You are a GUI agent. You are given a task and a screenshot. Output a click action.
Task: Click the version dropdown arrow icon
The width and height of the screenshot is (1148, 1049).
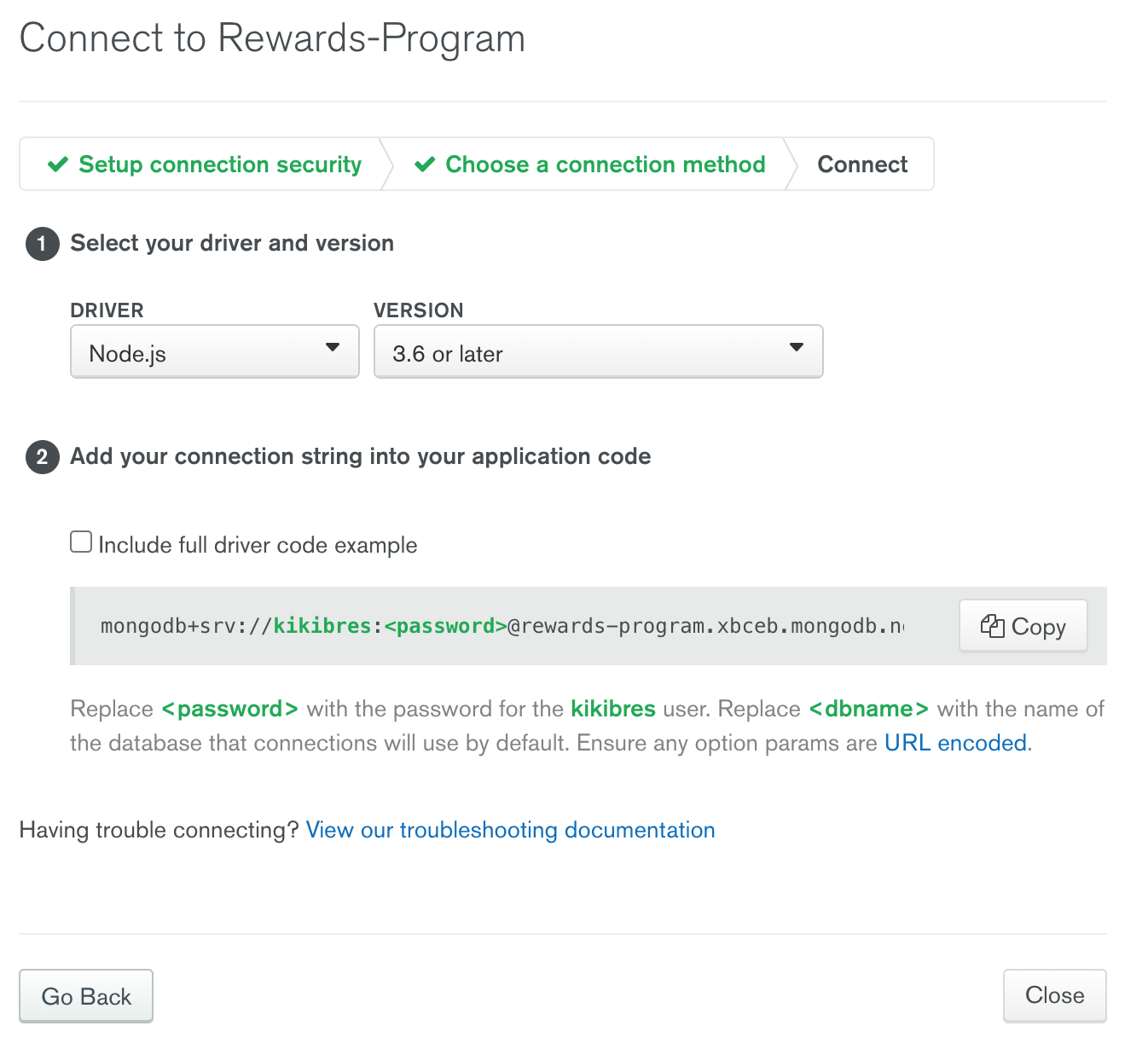pyautogui.click(x=797, y=348)
